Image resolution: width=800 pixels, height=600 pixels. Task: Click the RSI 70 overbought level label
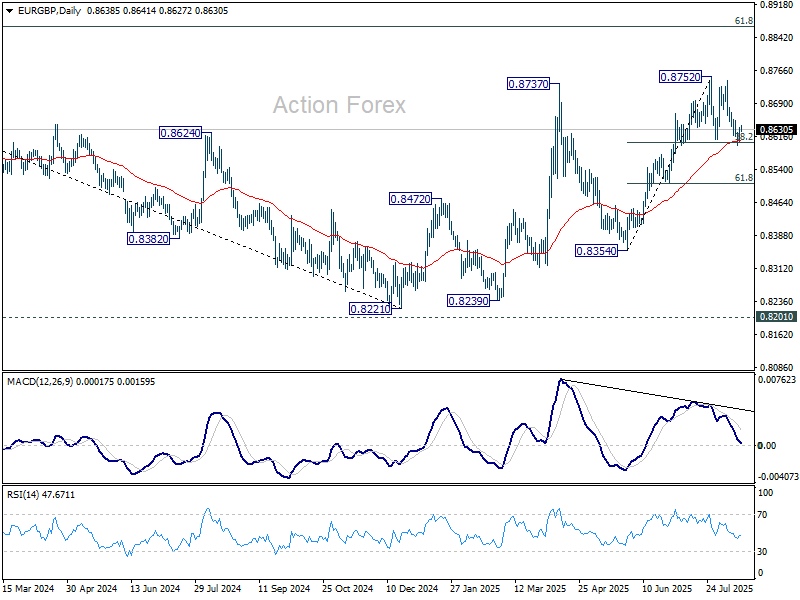click(762, 515)
